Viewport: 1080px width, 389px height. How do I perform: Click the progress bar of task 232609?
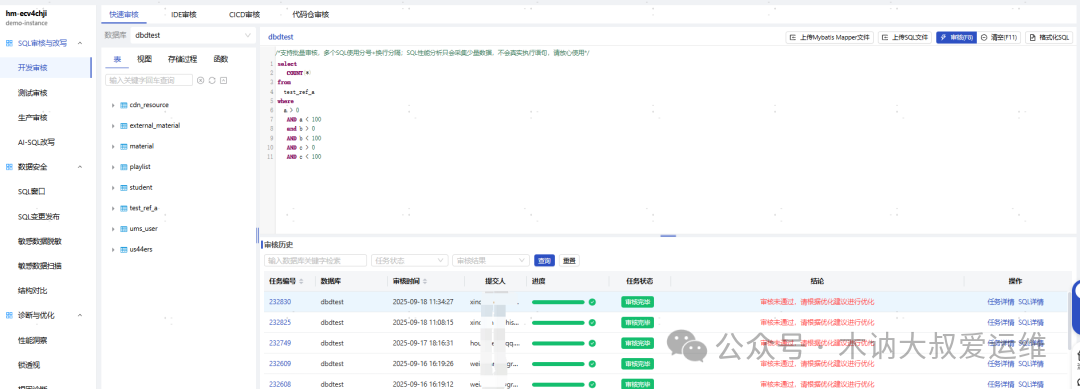click(x=558, y=364)
